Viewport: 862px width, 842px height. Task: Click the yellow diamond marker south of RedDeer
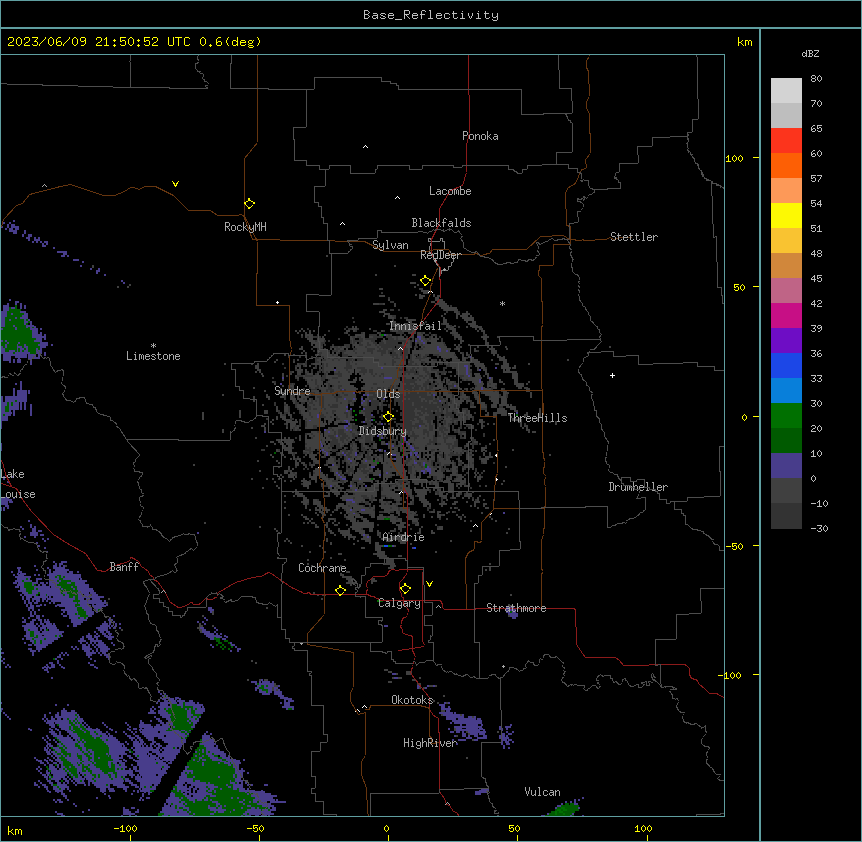pyautogui.click(x=425, y=281)
